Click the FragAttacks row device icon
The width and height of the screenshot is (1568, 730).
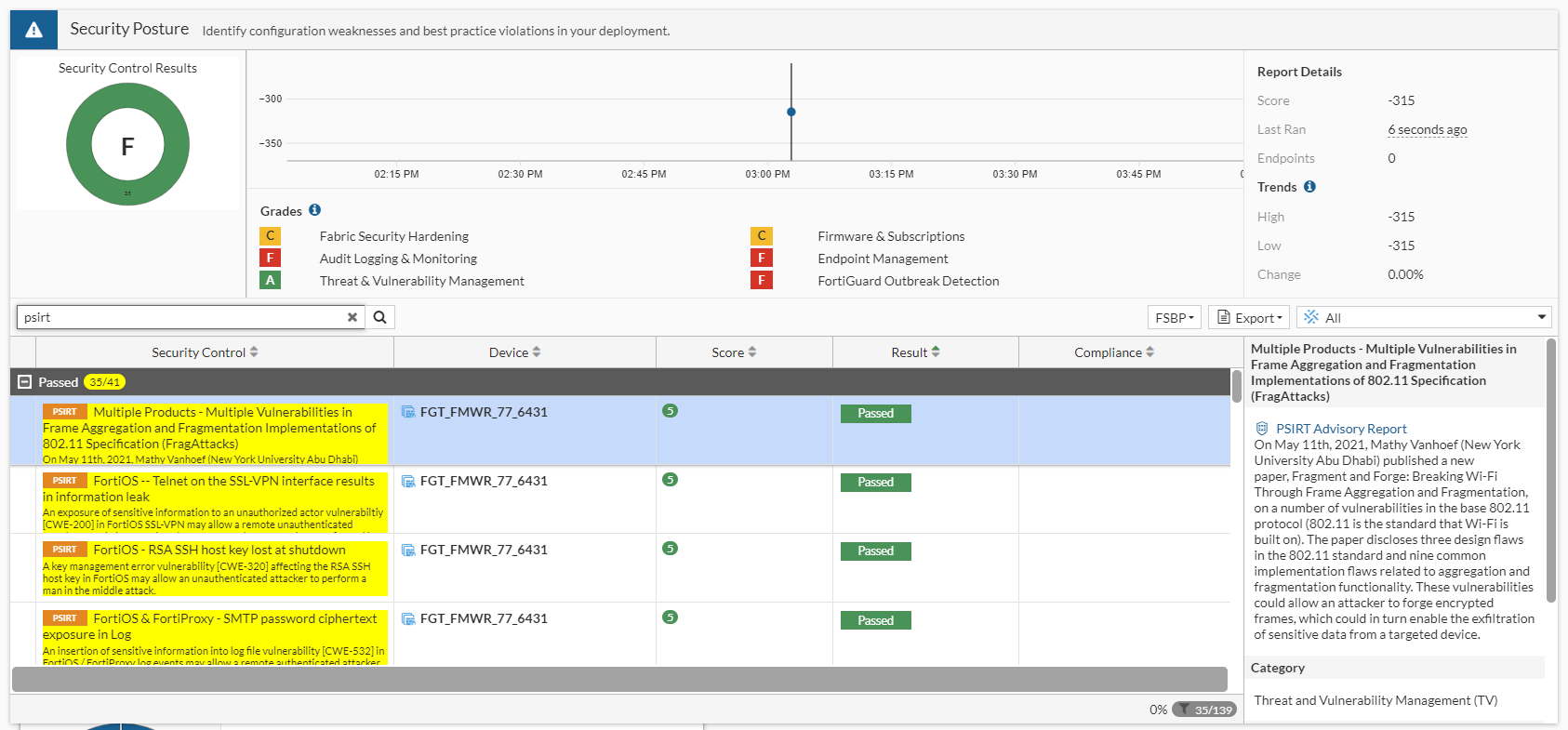coord(408,412)
